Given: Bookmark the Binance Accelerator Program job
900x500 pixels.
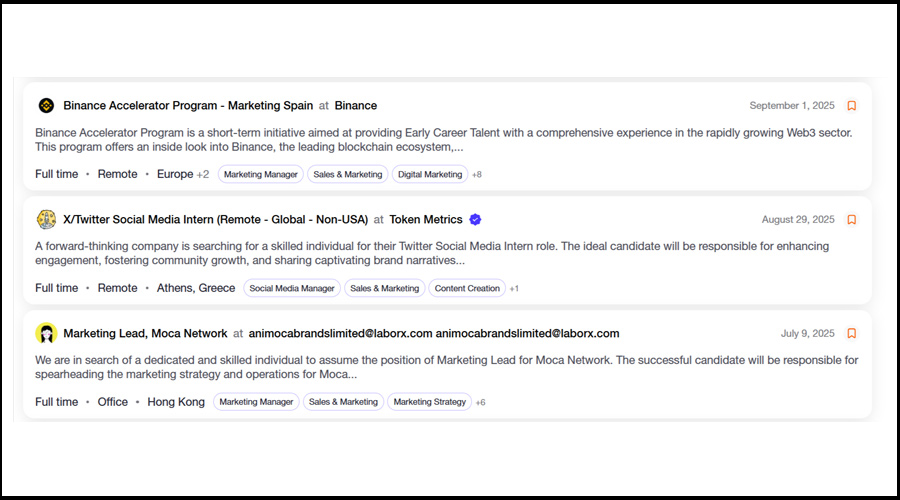Looking at the screenshot, I should (x=852, y=105).
